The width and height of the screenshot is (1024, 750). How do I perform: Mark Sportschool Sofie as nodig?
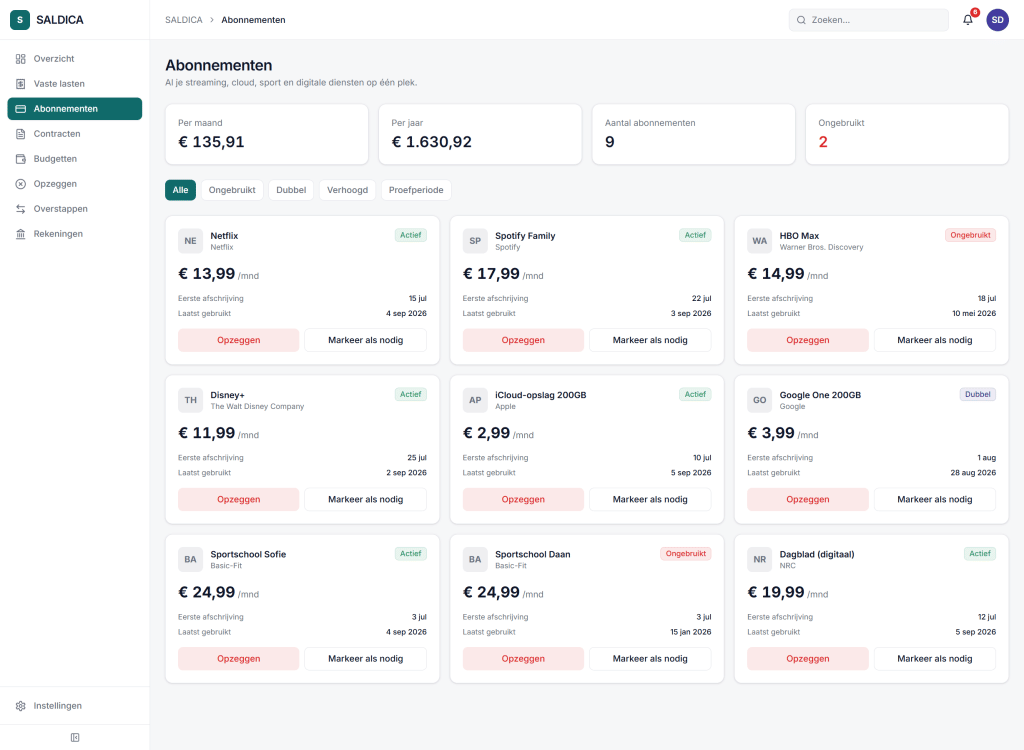tap(366, 659)
